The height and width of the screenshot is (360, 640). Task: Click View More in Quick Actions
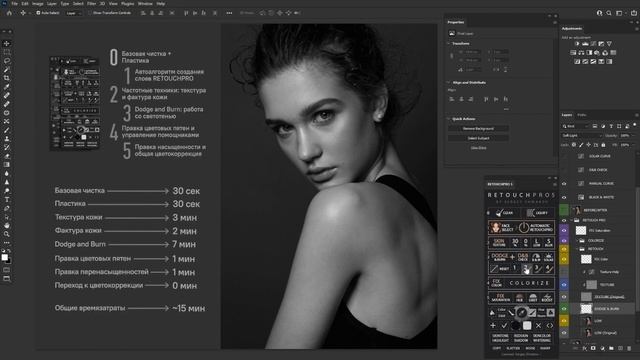478,148
